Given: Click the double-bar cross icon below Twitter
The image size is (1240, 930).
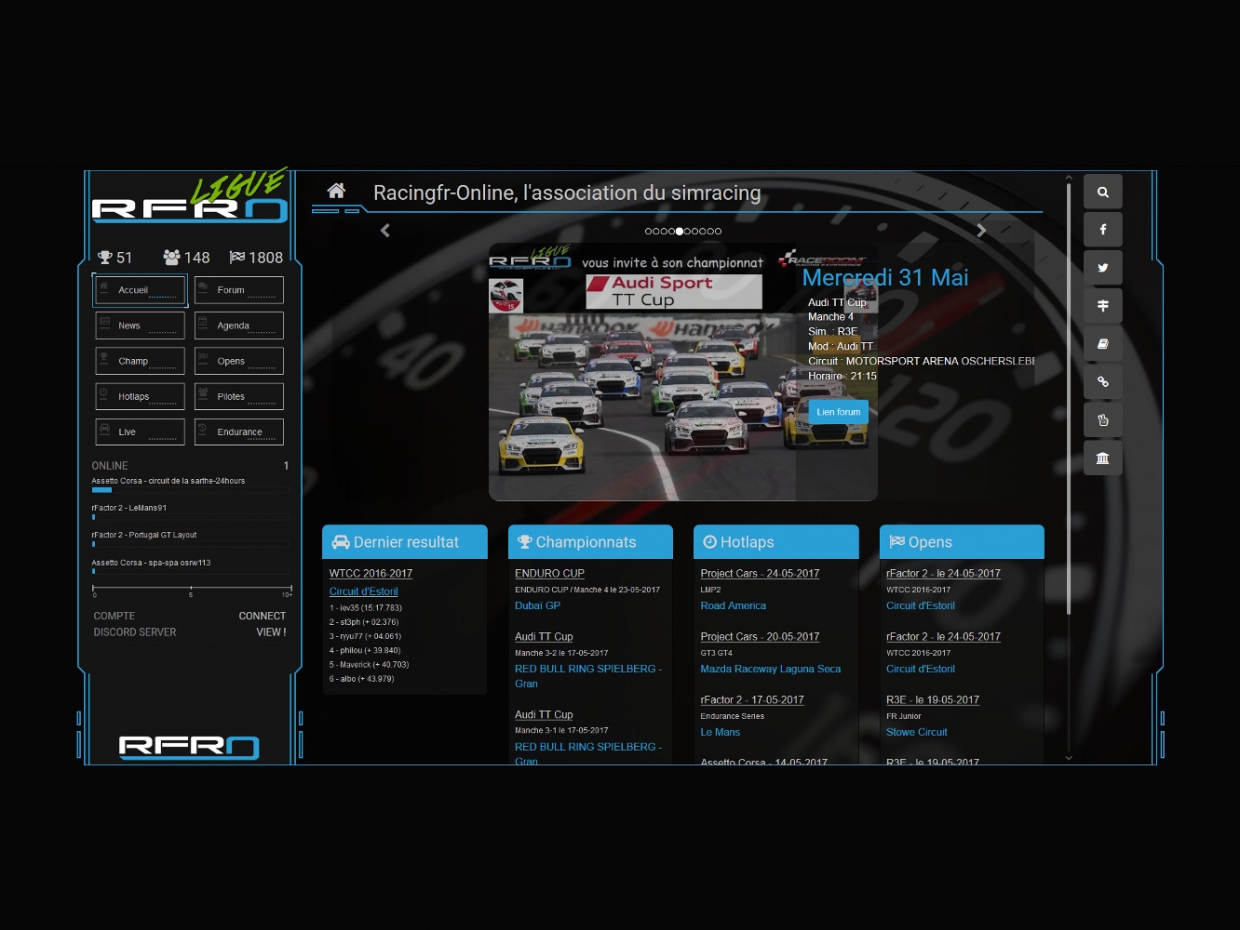Looking at the screenshot, I should point(1102,306).
